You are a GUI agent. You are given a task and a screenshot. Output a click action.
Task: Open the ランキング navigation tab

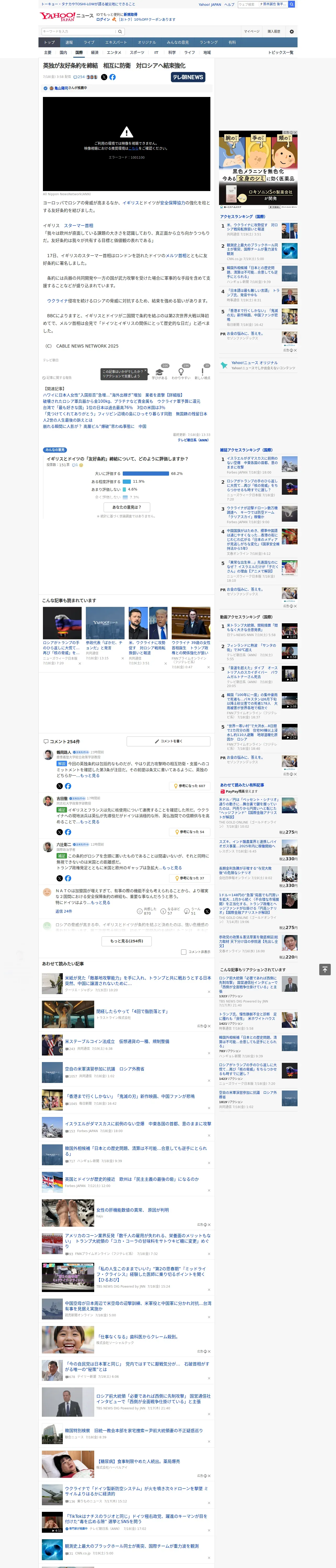209,42
